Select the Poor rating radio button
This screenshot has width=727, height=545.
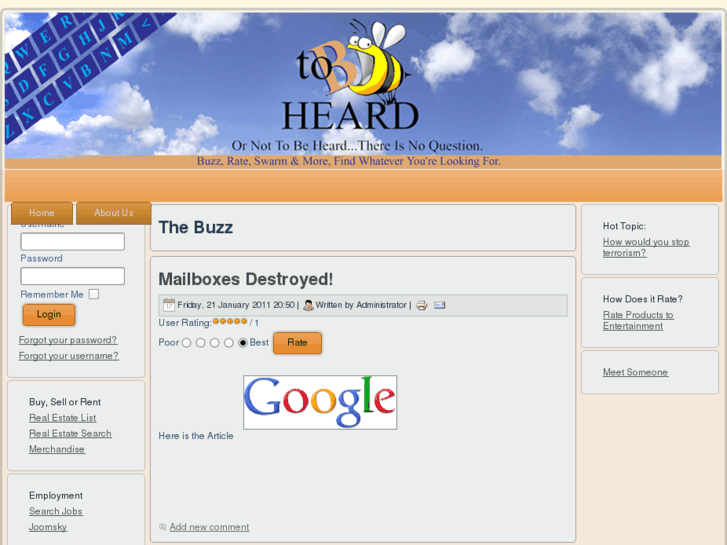[186, 343]
